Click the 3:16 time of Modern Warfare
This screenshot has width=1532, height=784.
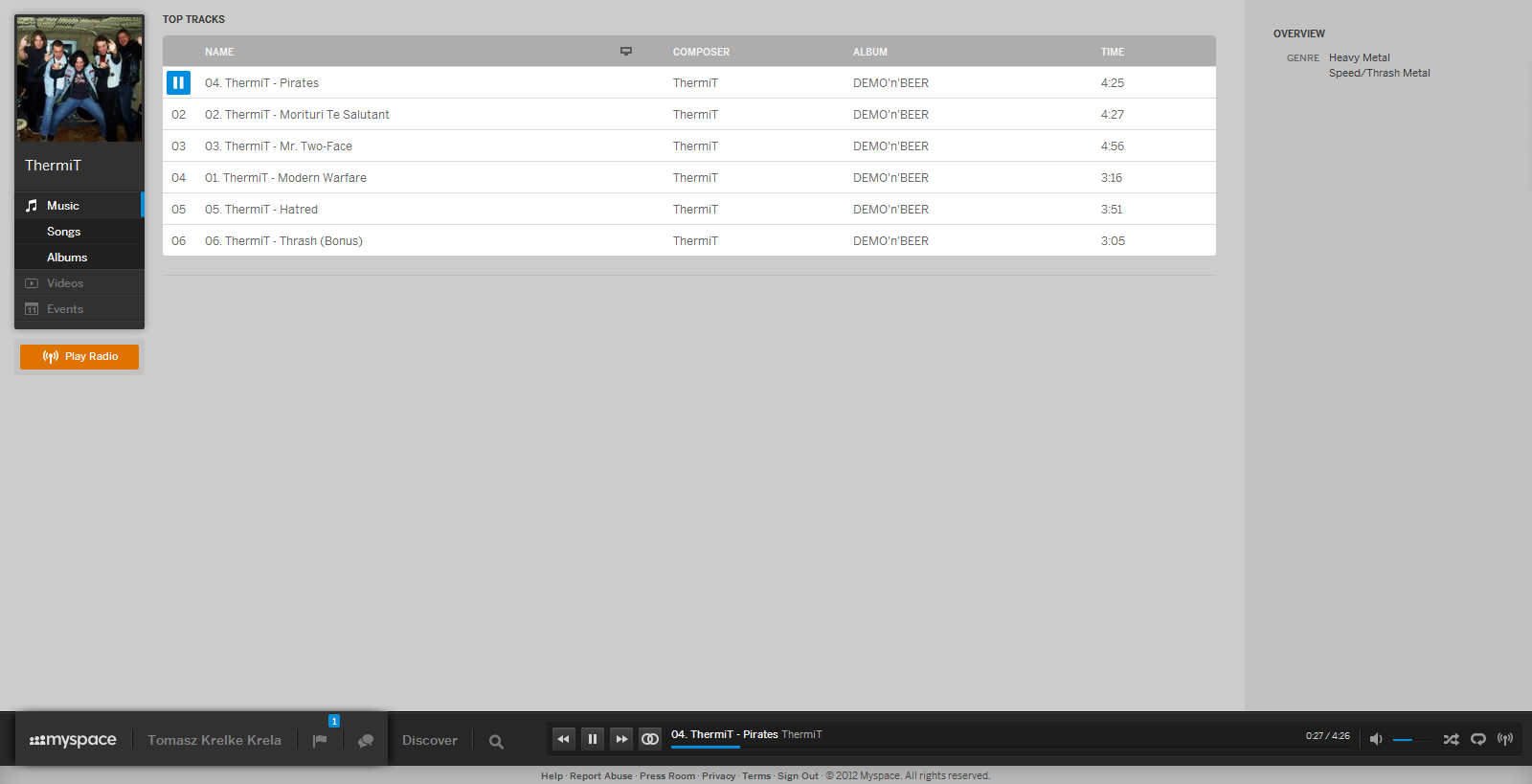[1112, 178]
